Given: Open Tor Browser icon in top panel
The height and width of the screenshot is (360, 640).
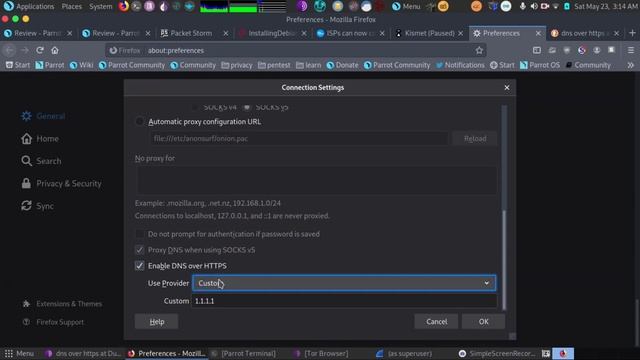Looking at the screenshot, I should click(x=302, y=6).
